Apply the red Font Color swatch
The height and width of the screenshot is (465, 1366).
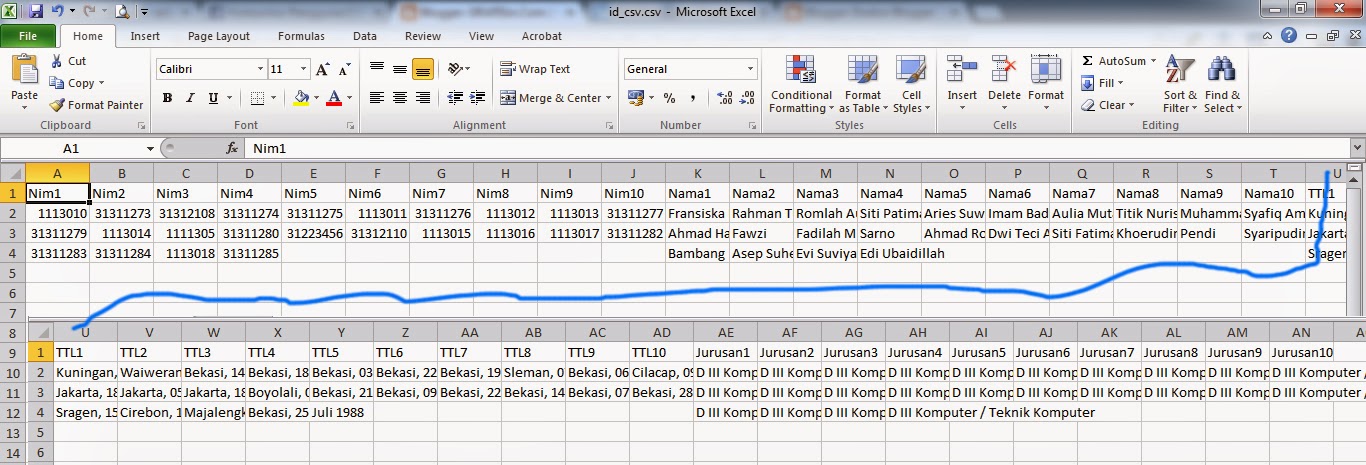coord(333,98)
